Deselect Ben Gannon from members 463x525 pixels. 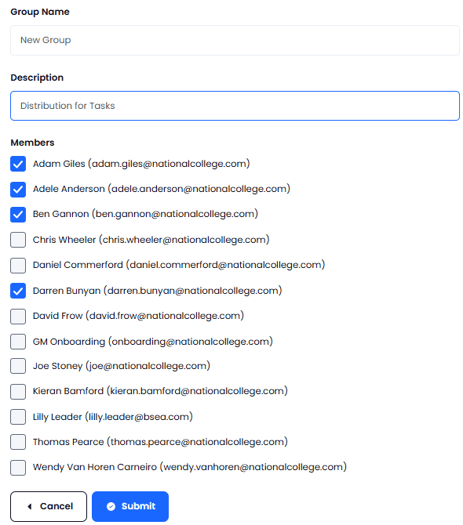(x=18, y=215)
